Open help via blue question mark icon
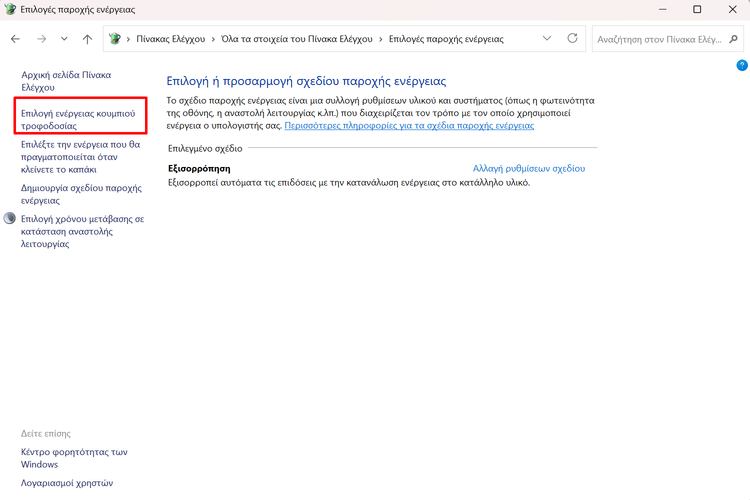 tap(742, 65)
